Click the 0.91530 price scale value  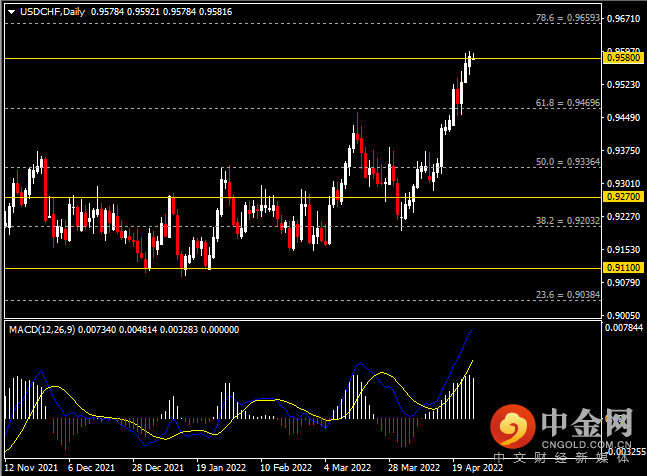[x=623, y=250]
